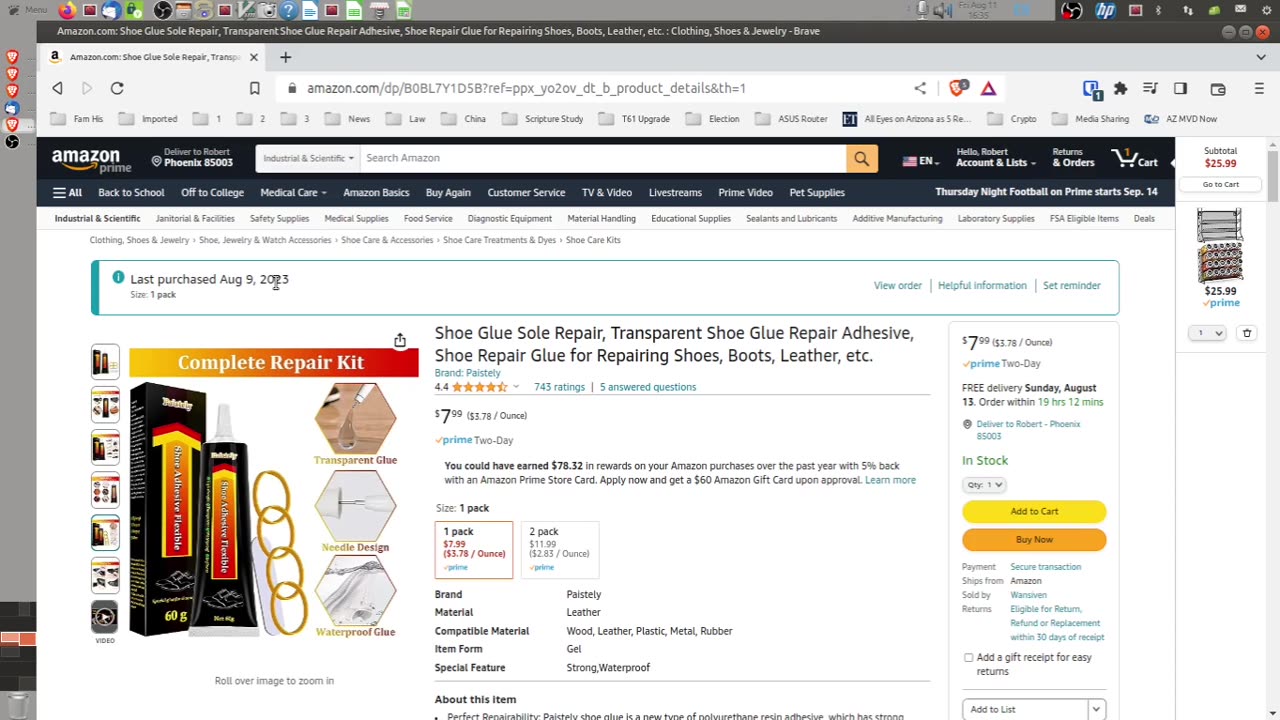
Task: Select the 2 pack size option
Action: [x=559, y=550]
